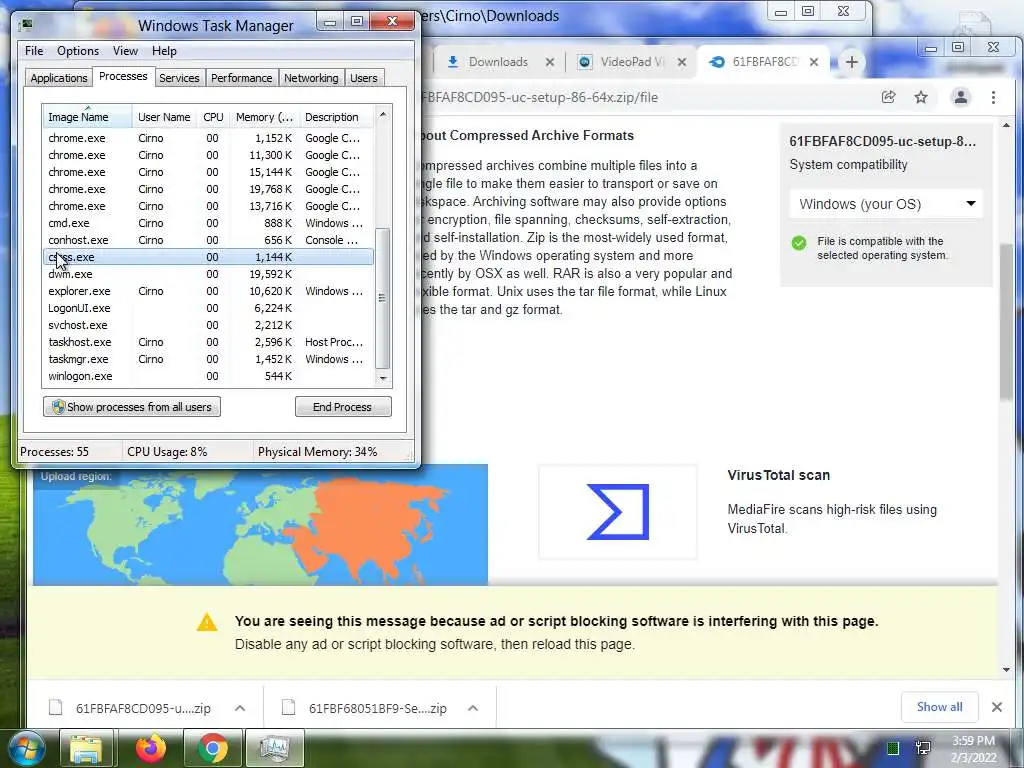The height and width of the screenshot is (768, 1024).
Task: Click the green compatibility checkmark icon
Action: pyautogui.click(x=799, y=243)
